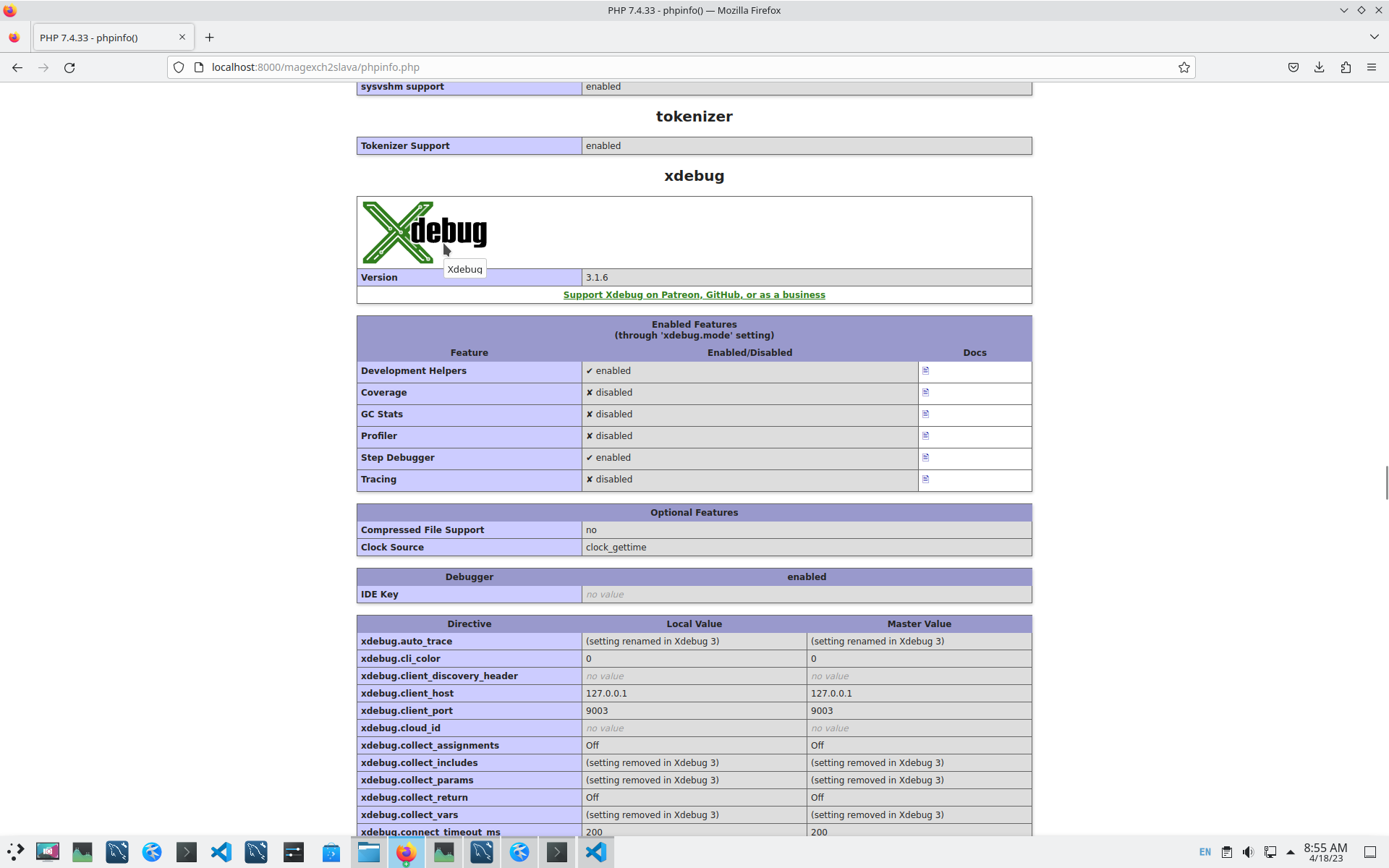The width and height of the screenshot is (1389, 868).
Task: Open Profiler docs icon
Action: (x=925, y=435)
